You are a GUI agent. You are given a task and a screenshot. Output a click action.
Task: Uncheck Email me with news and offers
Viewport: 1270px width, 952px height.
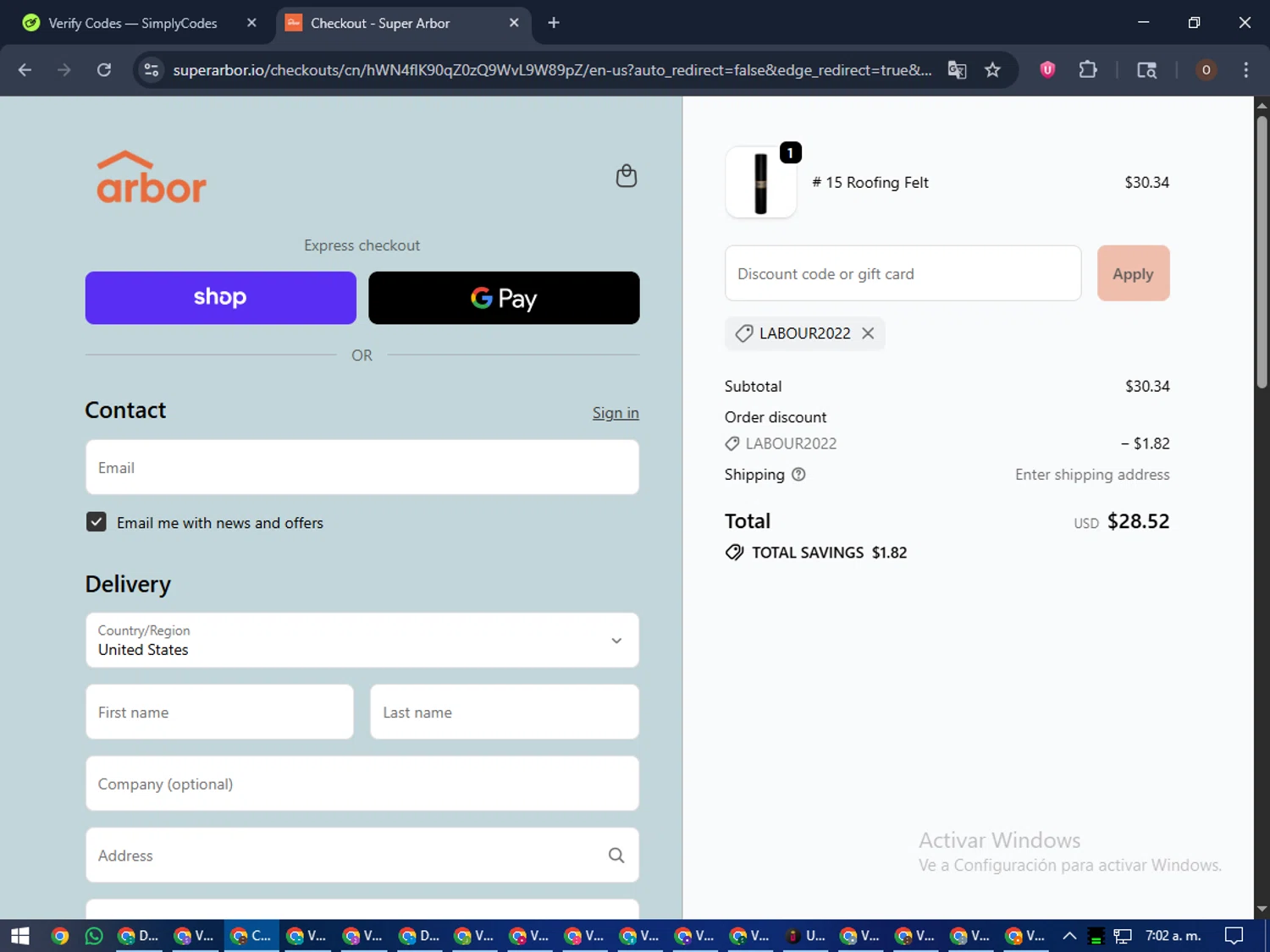click(97, 522)
